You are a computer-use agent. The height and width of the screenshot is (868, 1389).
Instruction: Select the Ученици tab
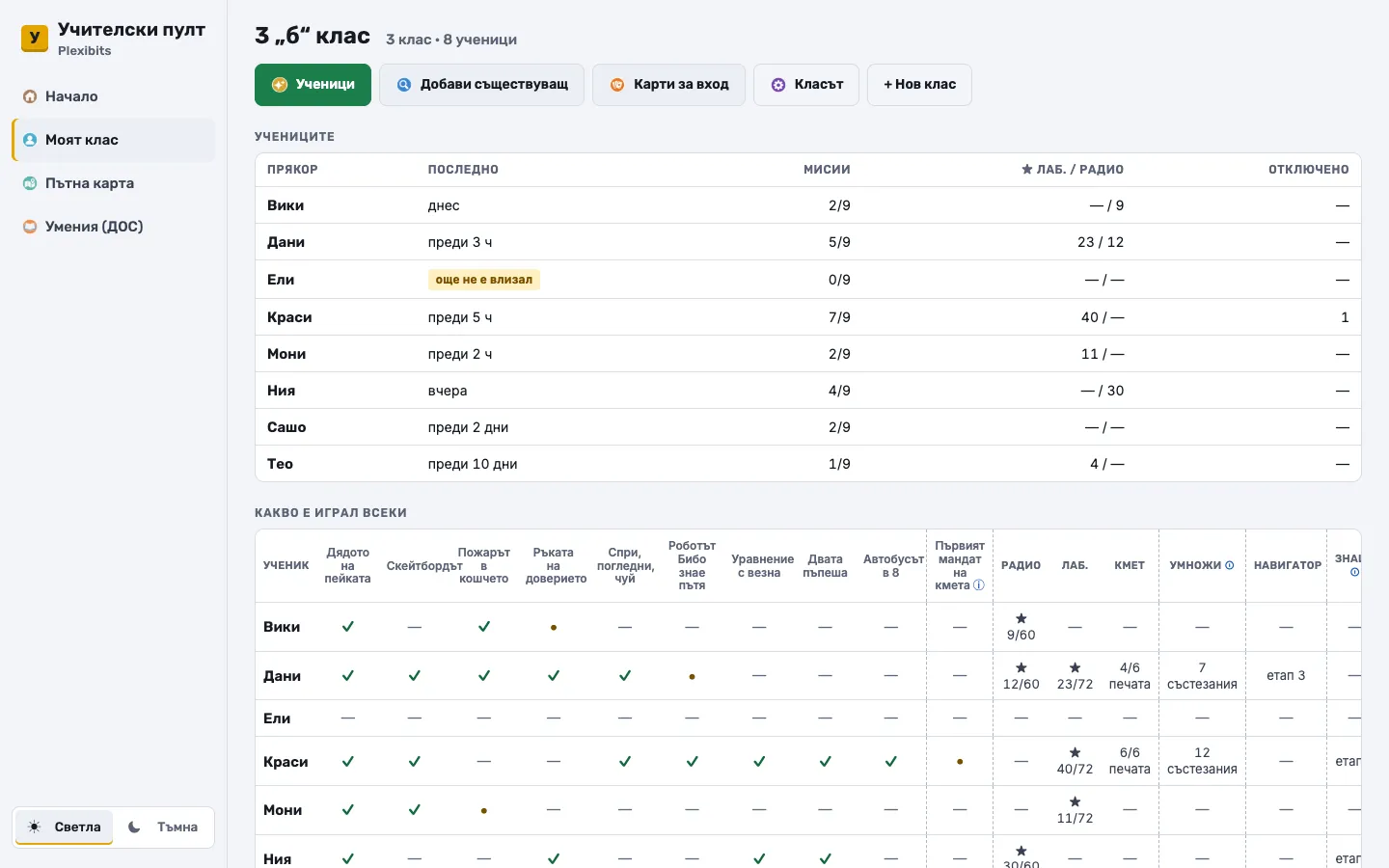(313, 85)
